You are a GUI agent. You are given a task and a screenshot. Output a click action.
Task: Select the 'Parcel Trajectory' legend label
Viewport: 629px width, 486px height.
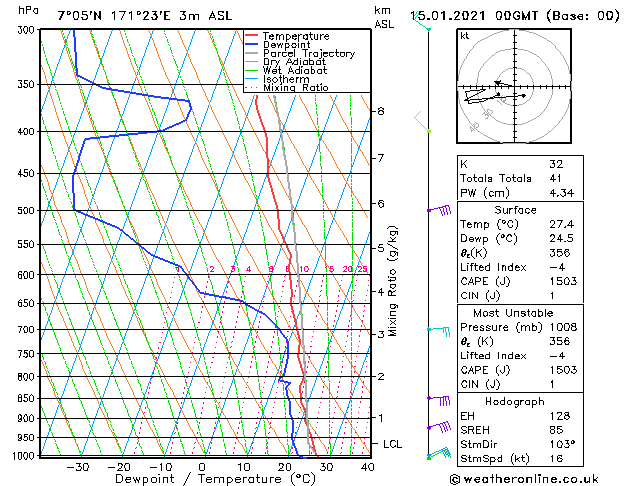pos(309,53)
